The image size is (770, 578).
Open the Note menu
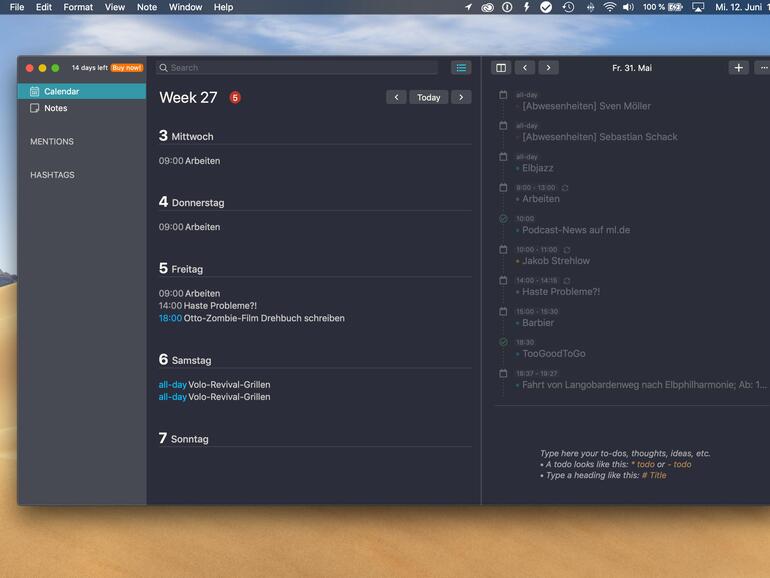click(147, 7)
